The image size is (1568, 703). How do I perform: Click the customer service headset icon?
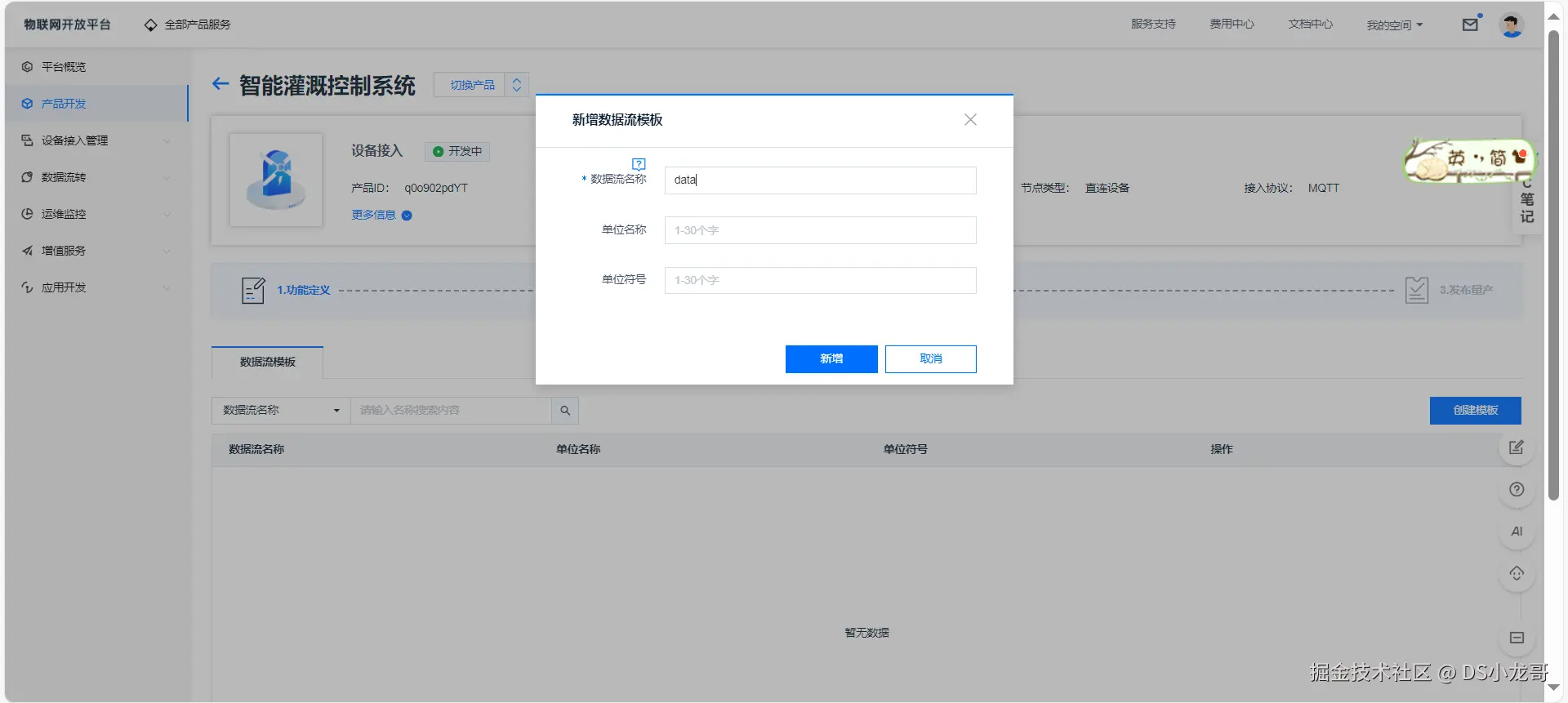[1517, 573]
